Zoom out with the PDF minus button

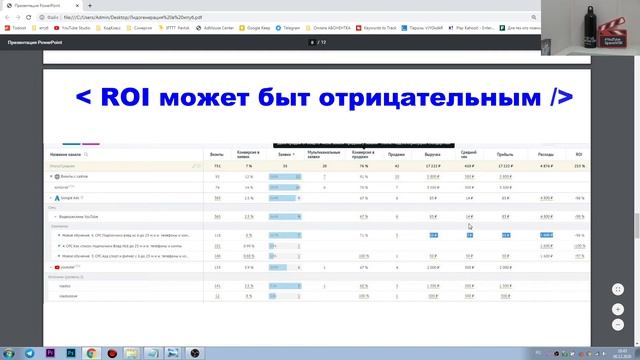coord(618,324)
